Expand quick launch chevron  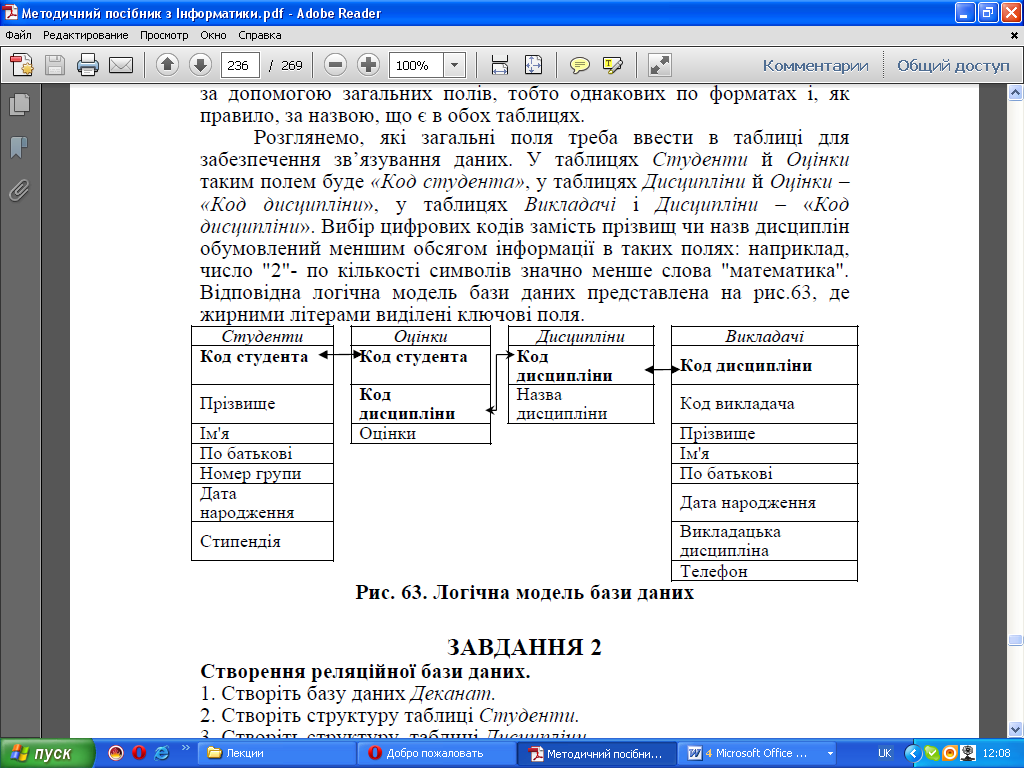[x=185, y=748]
